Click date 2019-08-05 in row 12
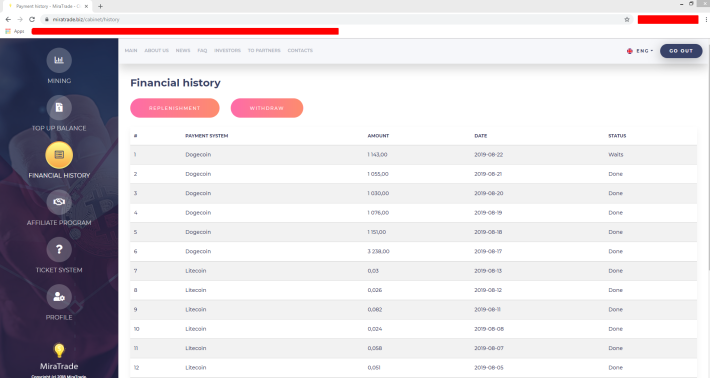Viewport: 710px width, 378px height. 489,368
